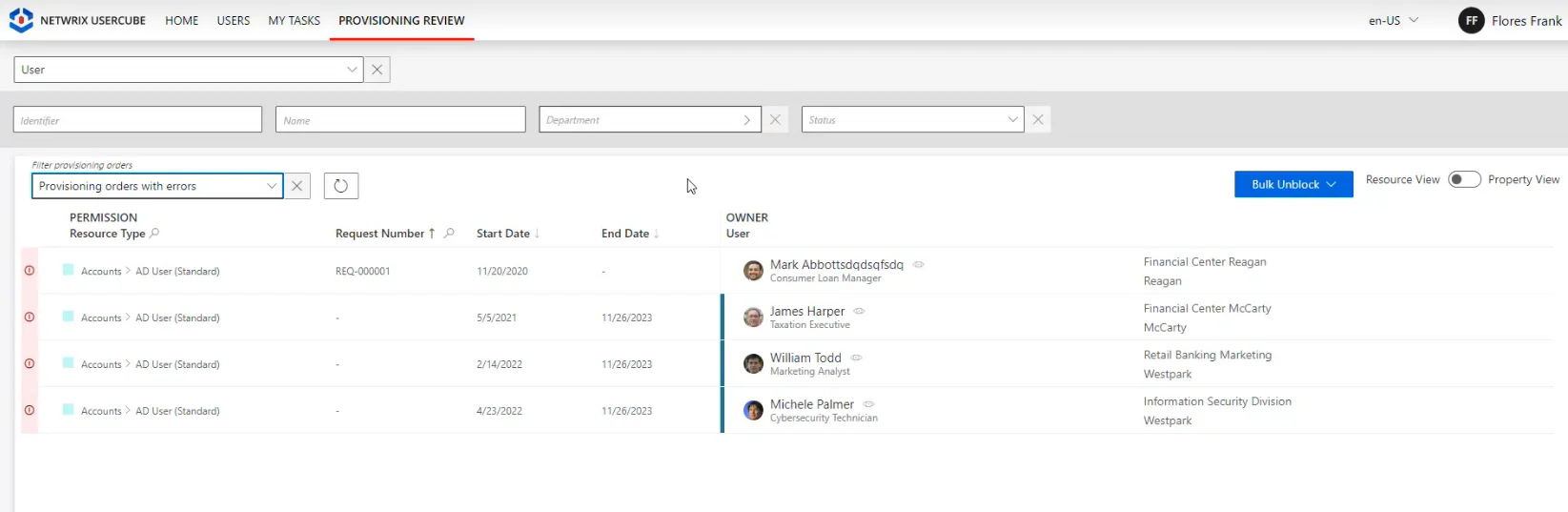The width and height of the screenshot is (1568, 512).
Task: Clear the provisioning orders filter
Action: [x=297, y=186]
